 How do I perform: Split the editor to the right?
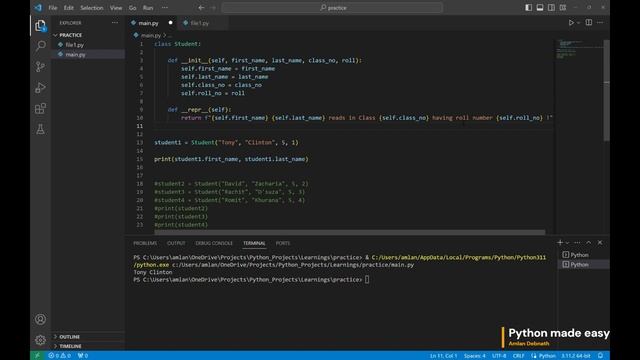tap(589, 22)
